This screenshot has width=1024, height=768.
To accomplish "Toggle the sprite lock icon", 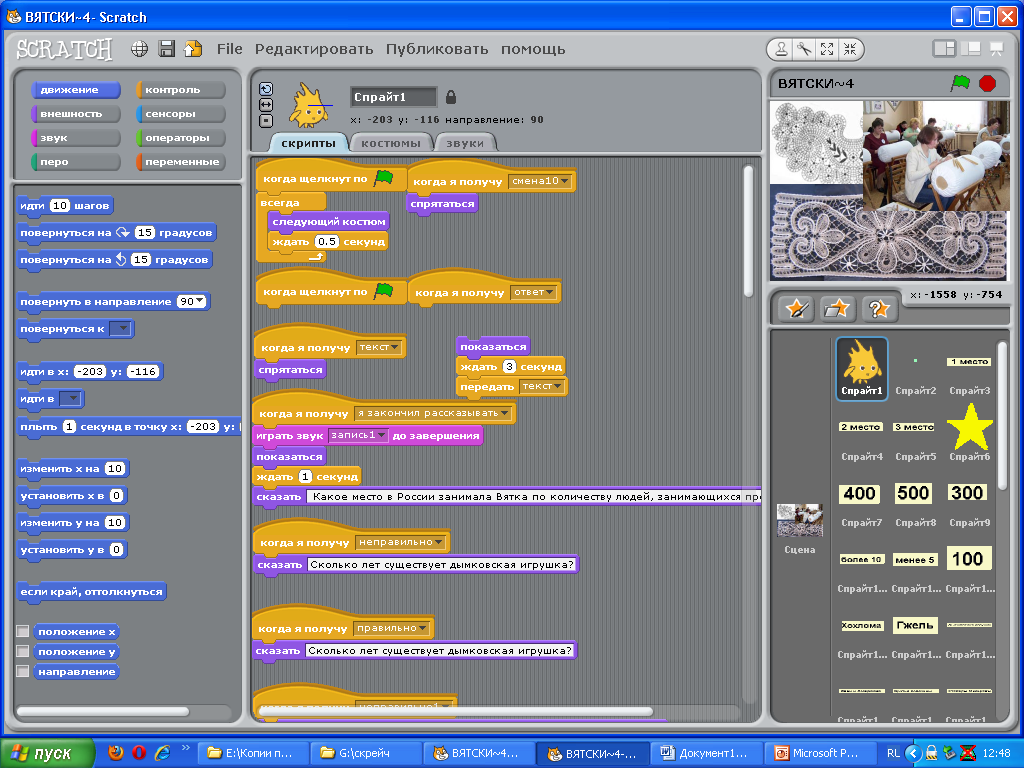I will point(451,97).
